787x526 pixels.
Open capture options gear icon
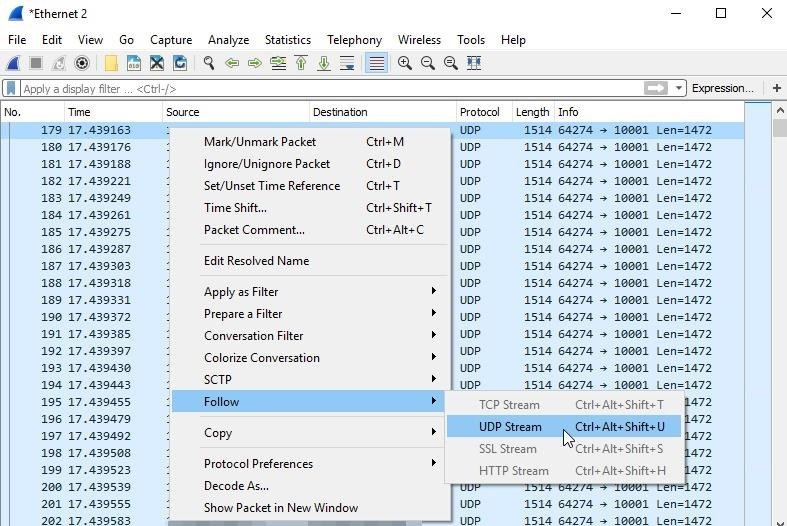(82, 63)
